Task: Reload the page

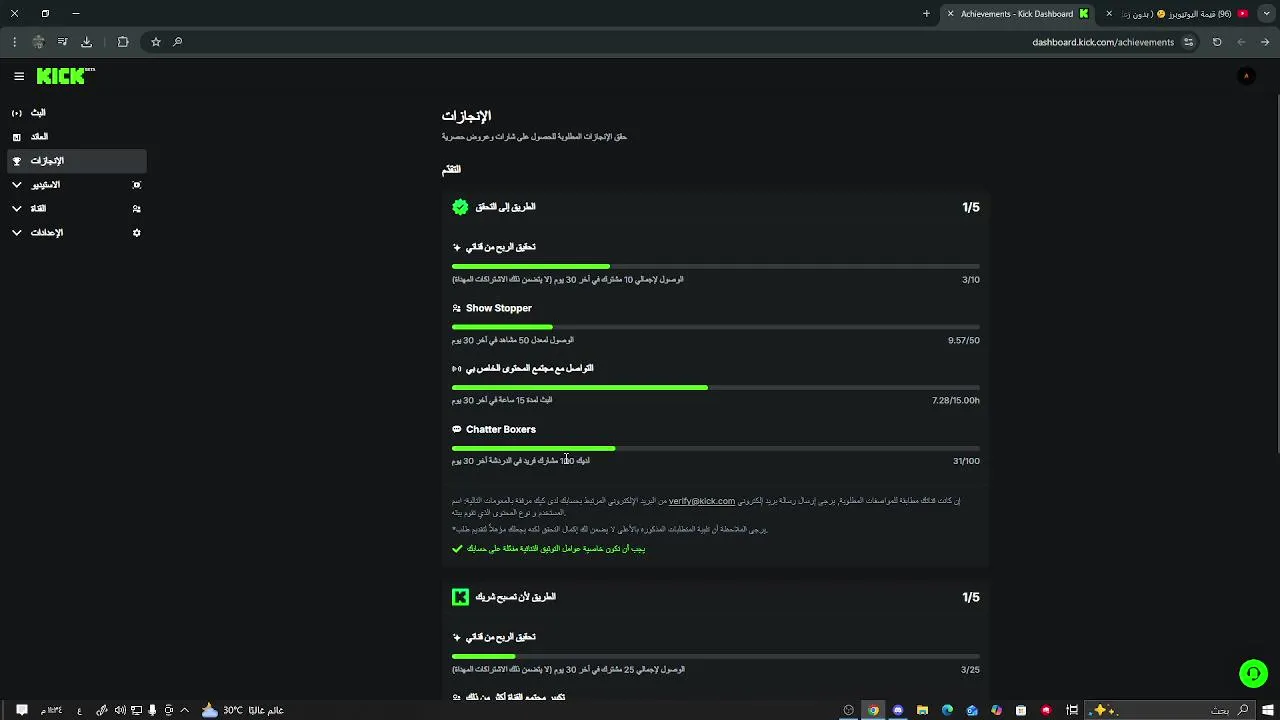Action: 1217,42
